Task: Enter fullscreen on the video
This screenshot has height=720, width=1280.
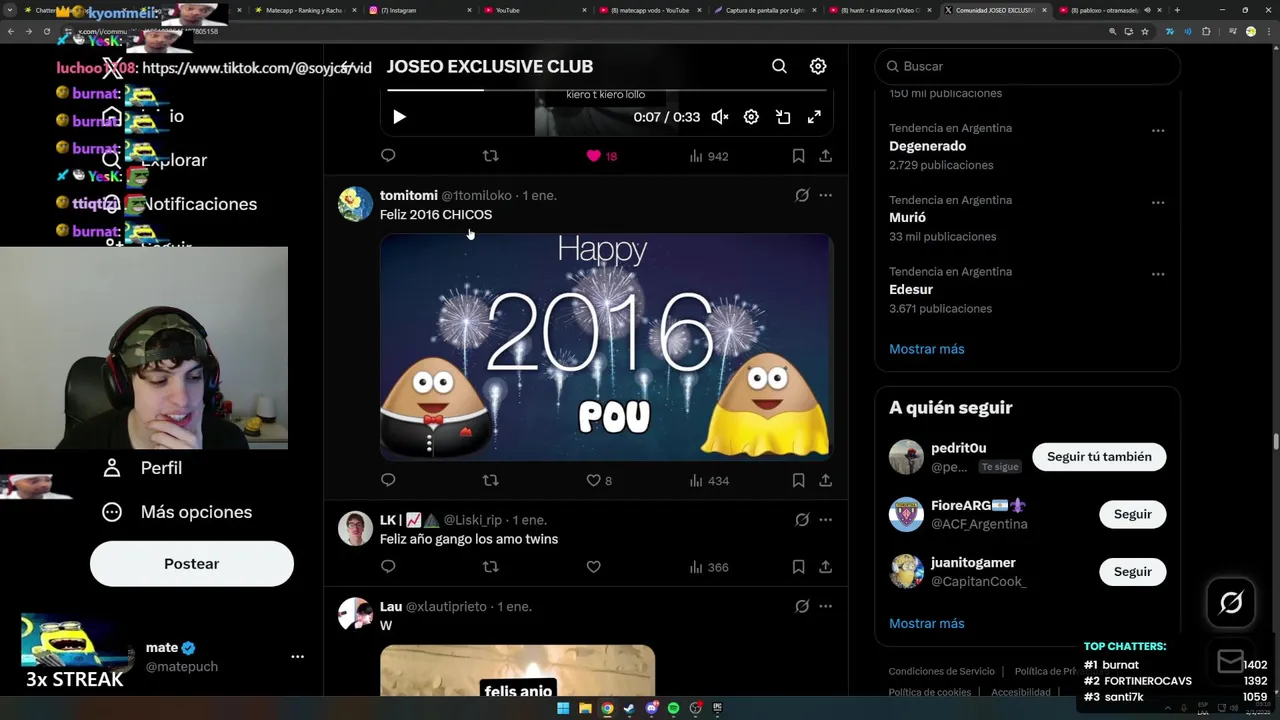Action: 814,117
